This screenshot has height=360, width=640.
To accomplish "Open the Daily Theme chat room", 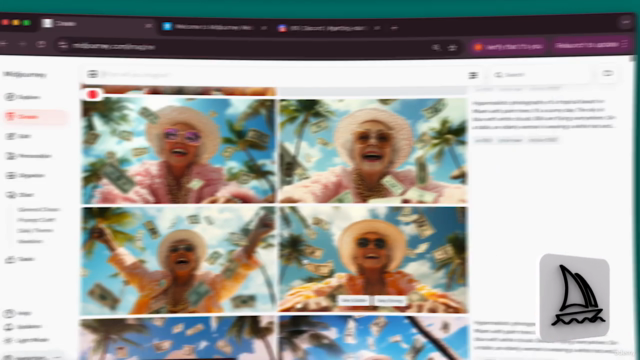I will 35,231.
